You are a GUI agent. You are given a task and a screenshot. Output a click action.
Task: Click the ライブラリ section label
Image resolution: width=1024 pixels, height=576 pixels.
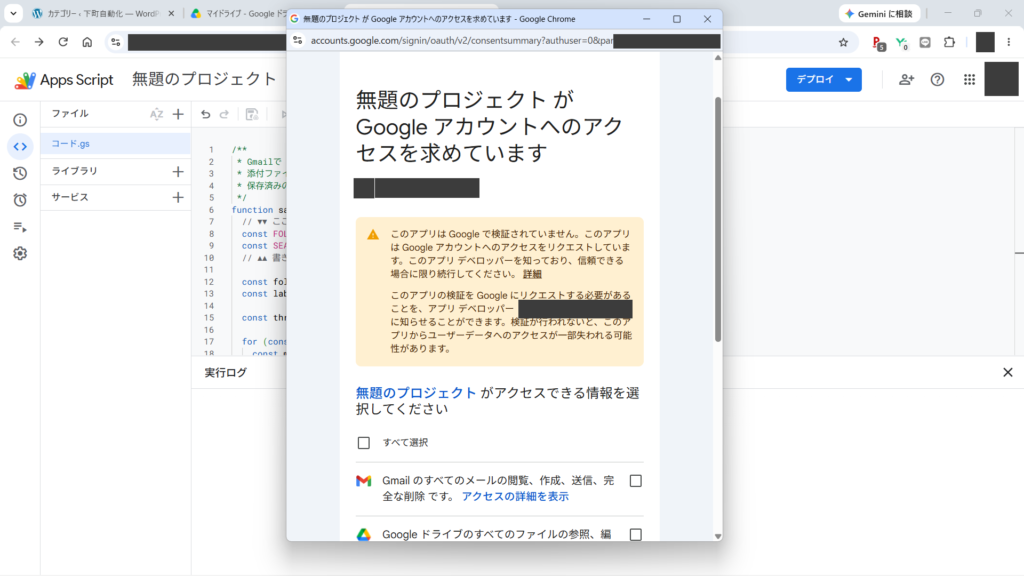[74, 171]
